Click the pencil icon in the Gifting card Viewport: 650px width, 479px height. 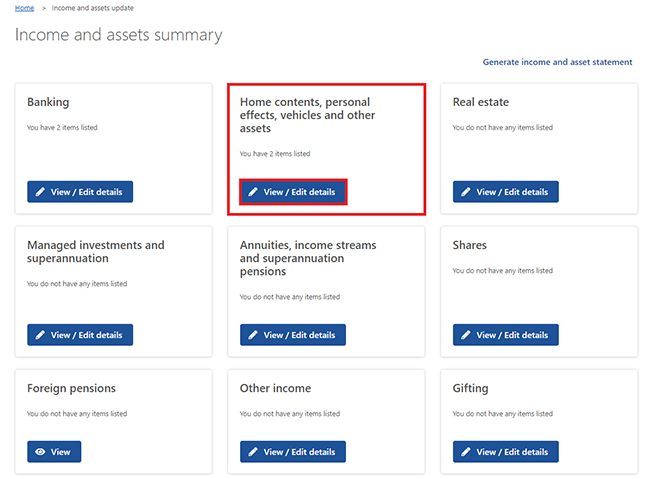pyautogui.click(x=466, y=452)
